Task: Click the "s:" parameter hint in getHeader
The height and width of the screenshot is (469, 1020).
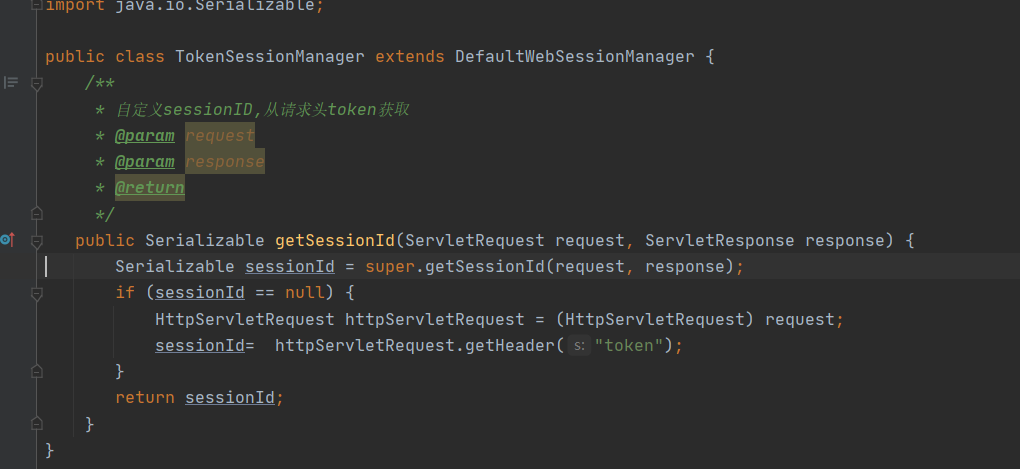Action: (579, 345)
